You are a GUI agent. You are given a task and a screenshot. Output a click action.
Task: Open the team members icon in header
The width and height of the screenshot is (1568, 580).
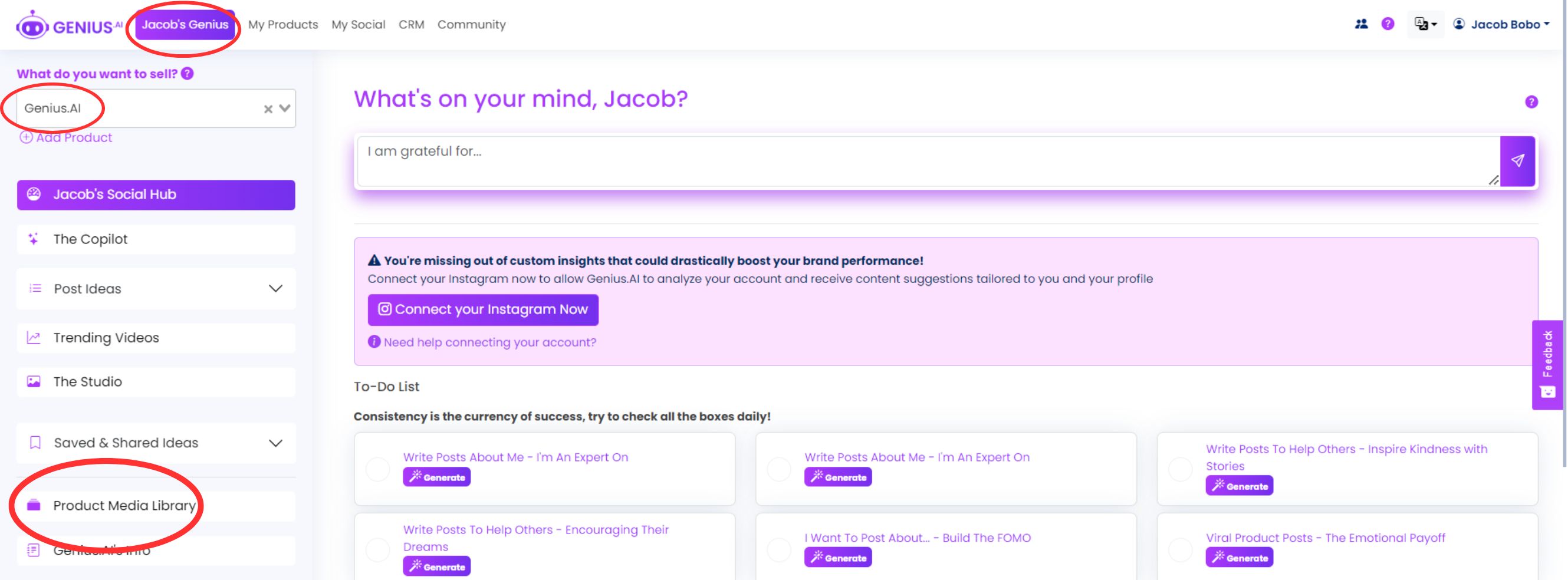1361,24
